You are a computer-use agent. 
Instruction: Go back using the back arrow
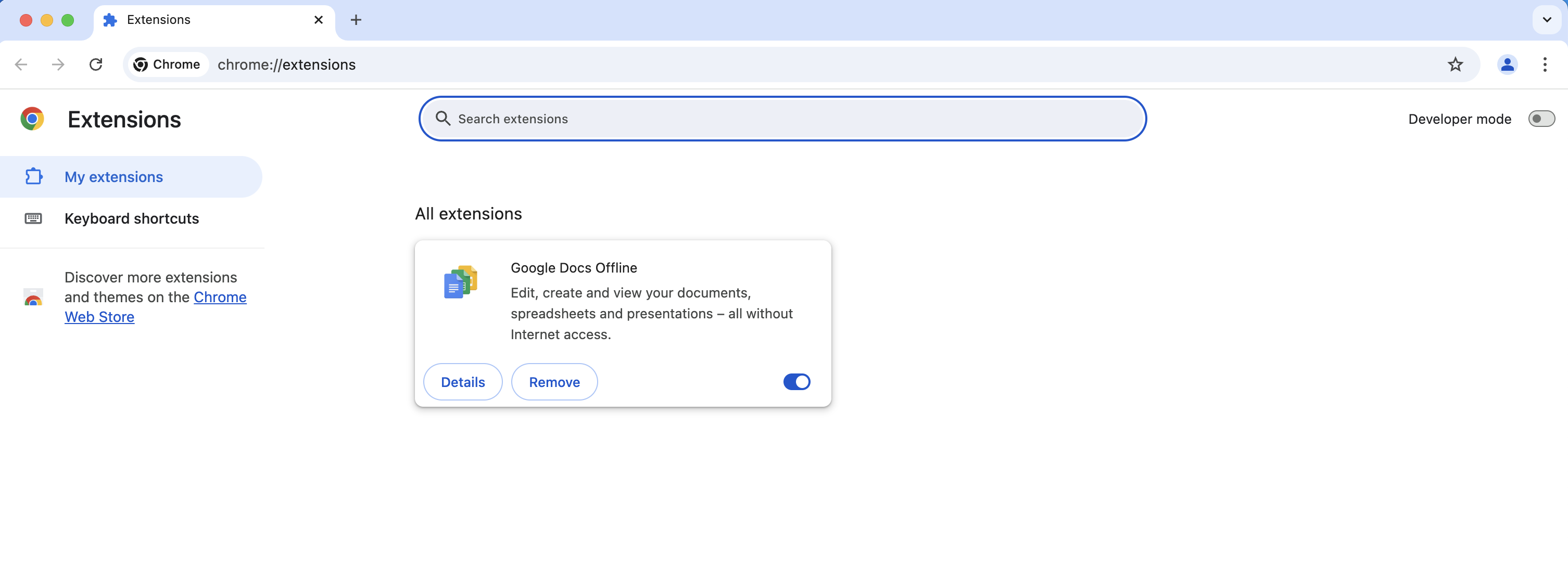[x=21, y=64]
